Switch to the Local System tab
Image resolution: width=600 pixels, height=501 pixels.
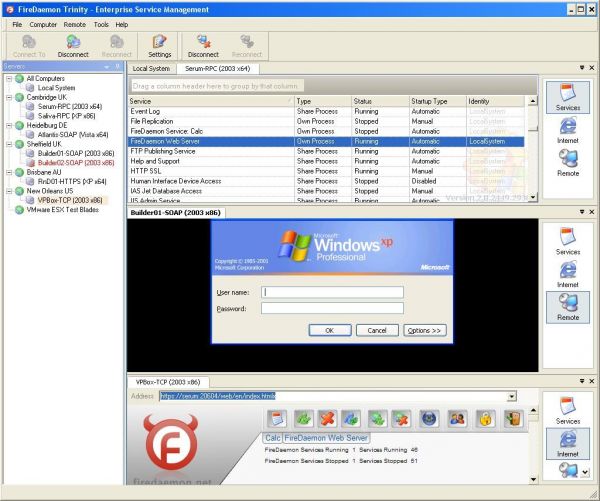point(151,69)
